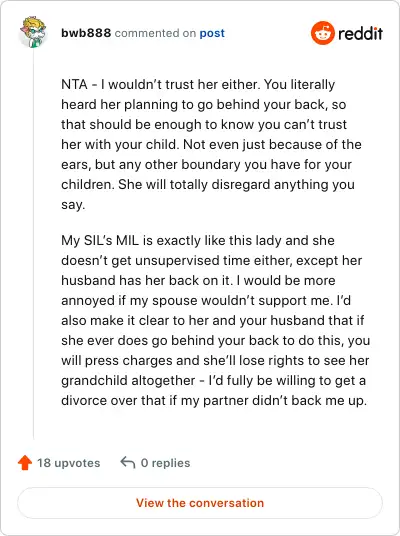The width and height of the screenshot is (400, 536).
Task: Open the bwb888 username profile link
Action: (x=86, y=33)
